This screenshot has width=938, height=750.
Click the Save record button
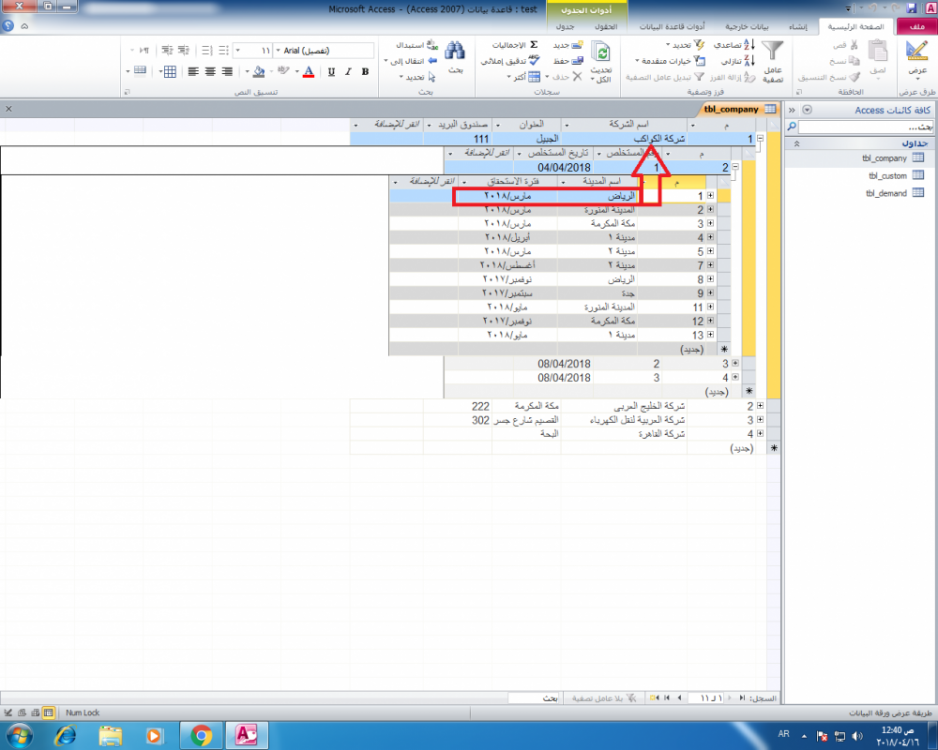coord(560,61)
